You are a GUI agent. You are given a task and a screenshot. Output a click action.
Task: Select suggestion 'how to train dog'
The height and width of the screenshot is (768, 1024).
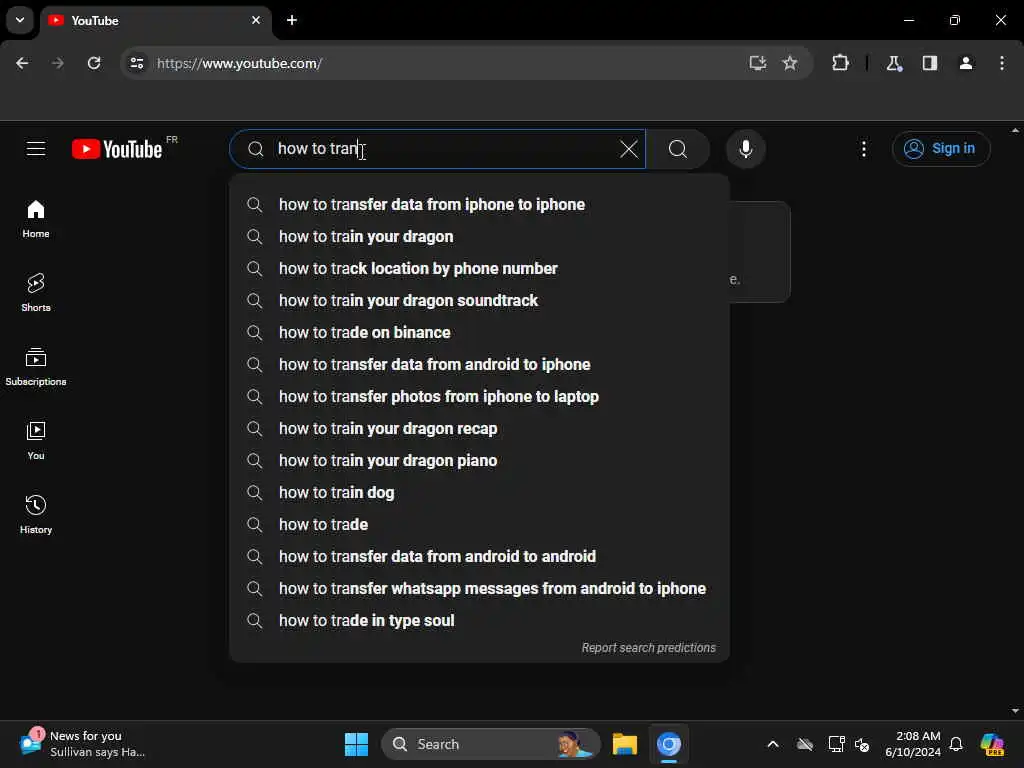(x=479, y=492)
